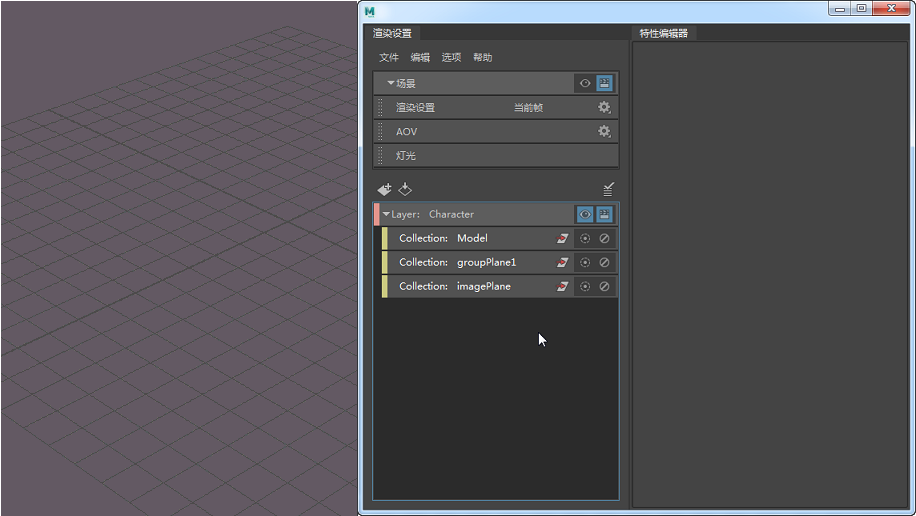Isolate select the groupPlane1 collection
The width and height of the screenshot is (916, 516).
coord(585,262)
